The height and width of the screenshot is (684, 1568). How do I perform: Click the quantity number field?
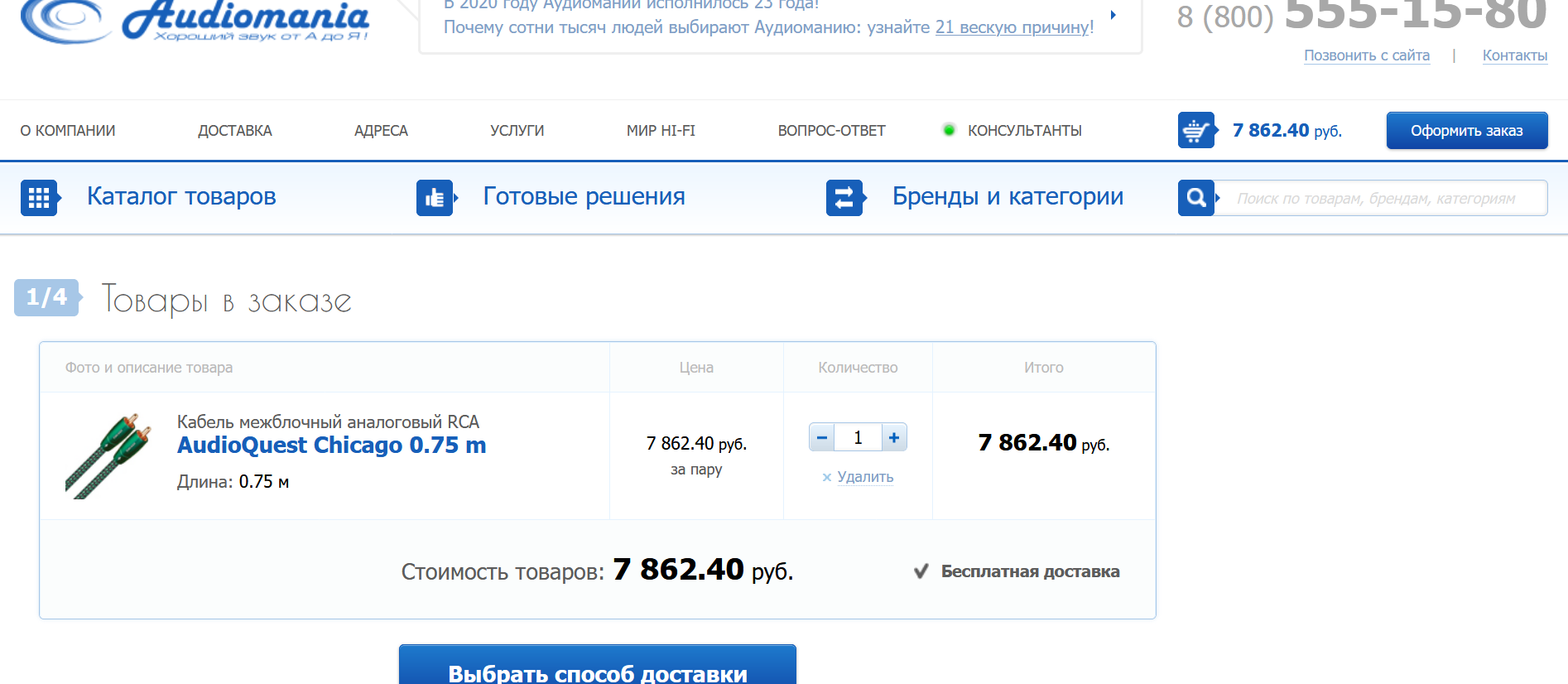point(858,437)
